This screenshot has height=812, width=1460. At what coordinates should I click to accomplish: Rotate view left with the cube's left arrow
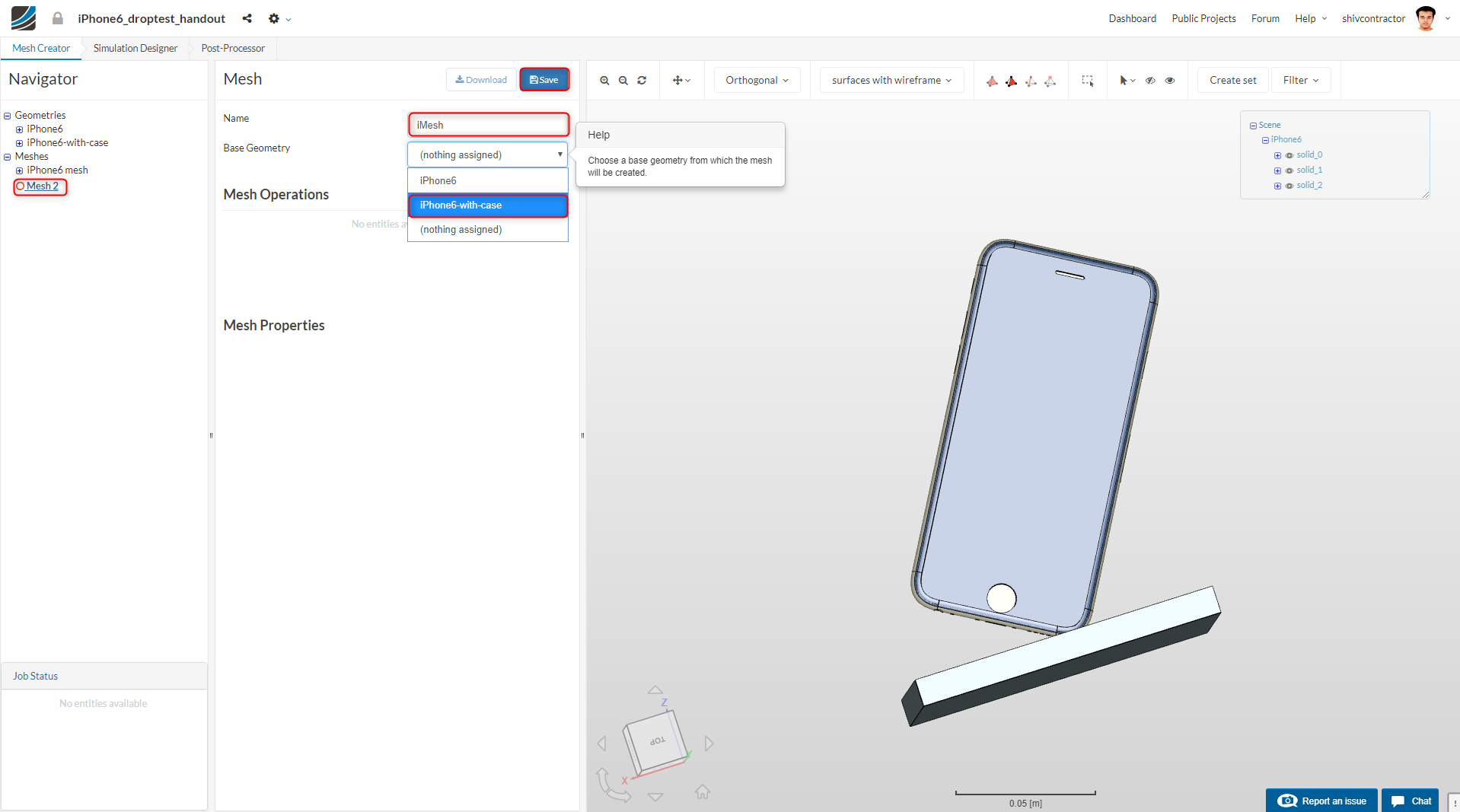[x=602, y=743]
